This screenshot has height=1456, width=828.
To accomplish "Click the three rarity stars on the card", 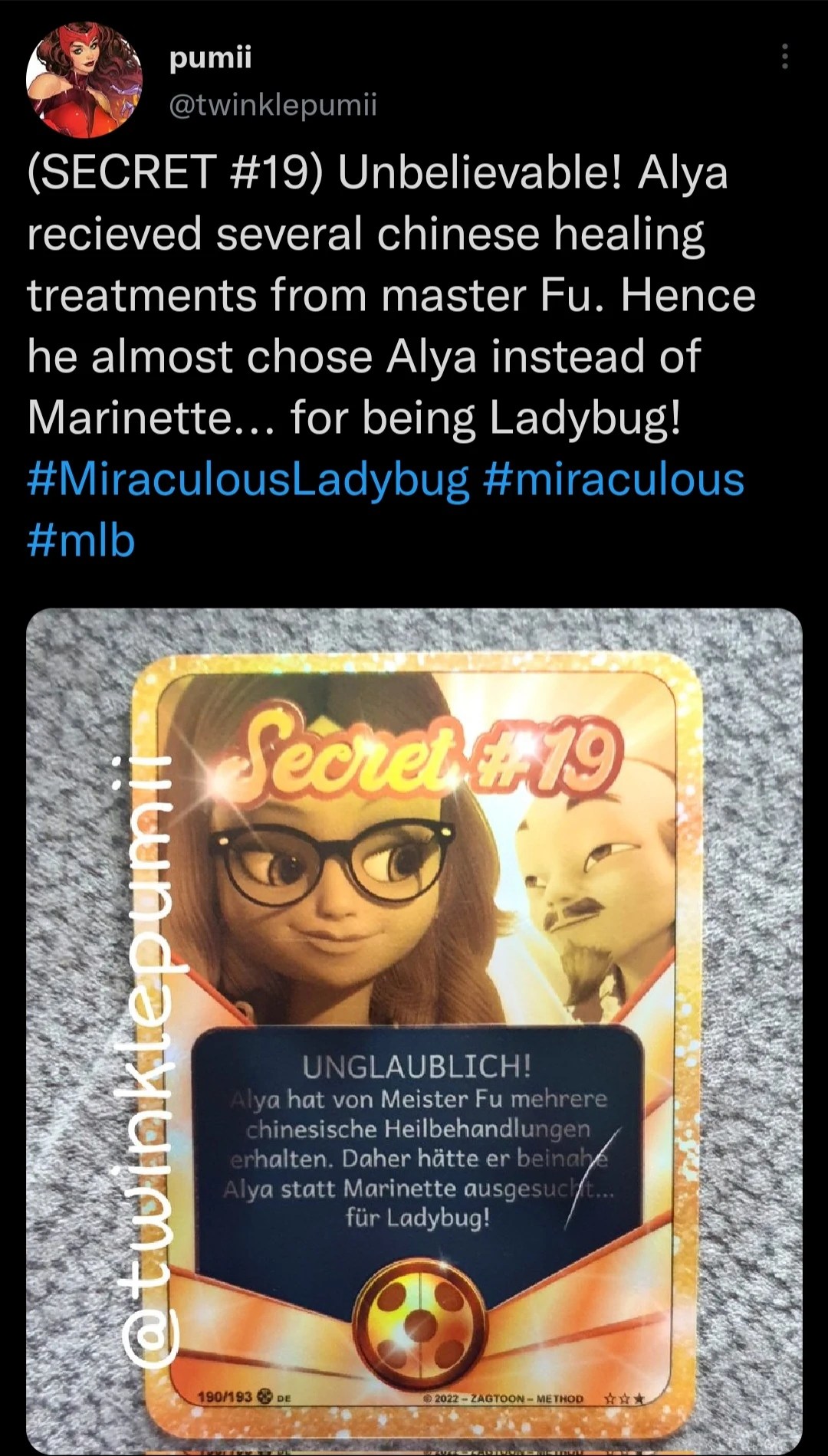I will point(625,1399).
